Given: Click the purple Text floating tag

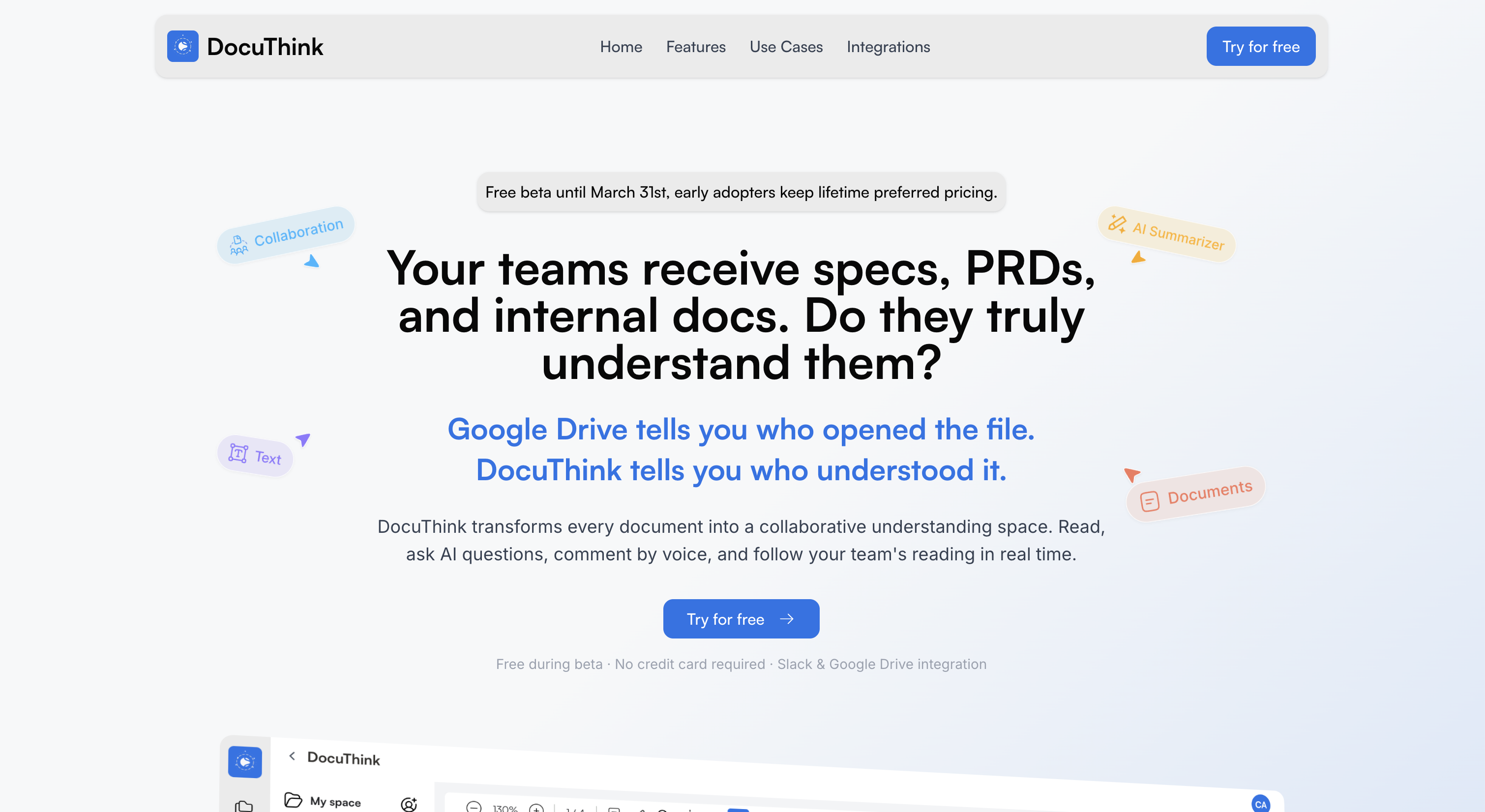Looking at the screenshot, I should point(255,455).
